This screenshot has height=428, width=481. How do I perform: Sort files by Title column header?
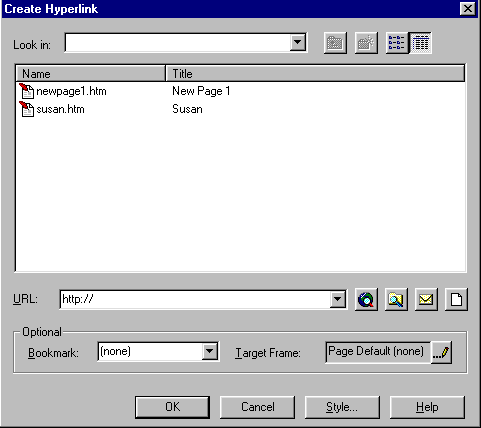click(x=315, y=74)
